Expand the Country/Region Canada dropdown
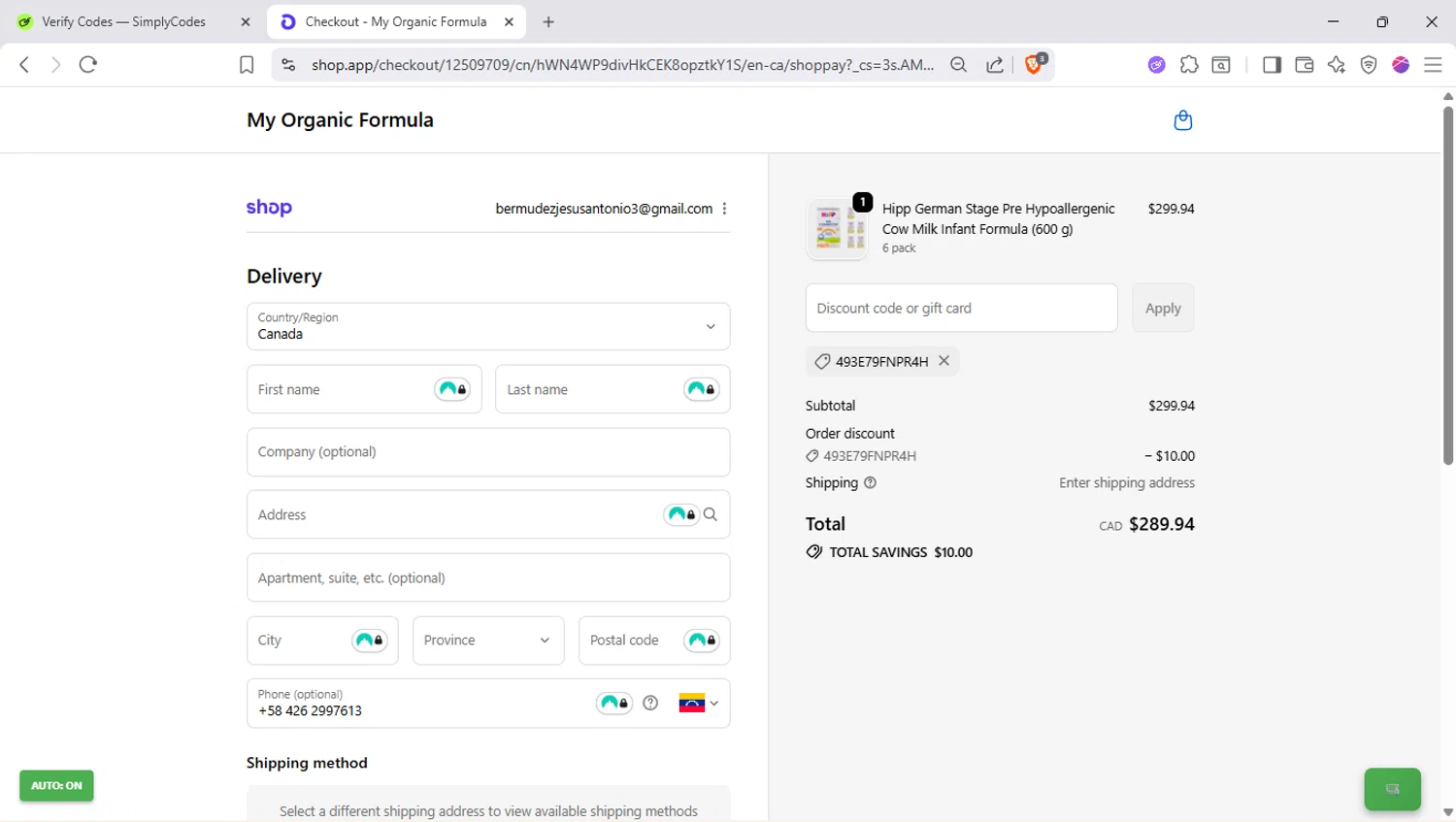 pyautogui.click(x=488, y=326)
